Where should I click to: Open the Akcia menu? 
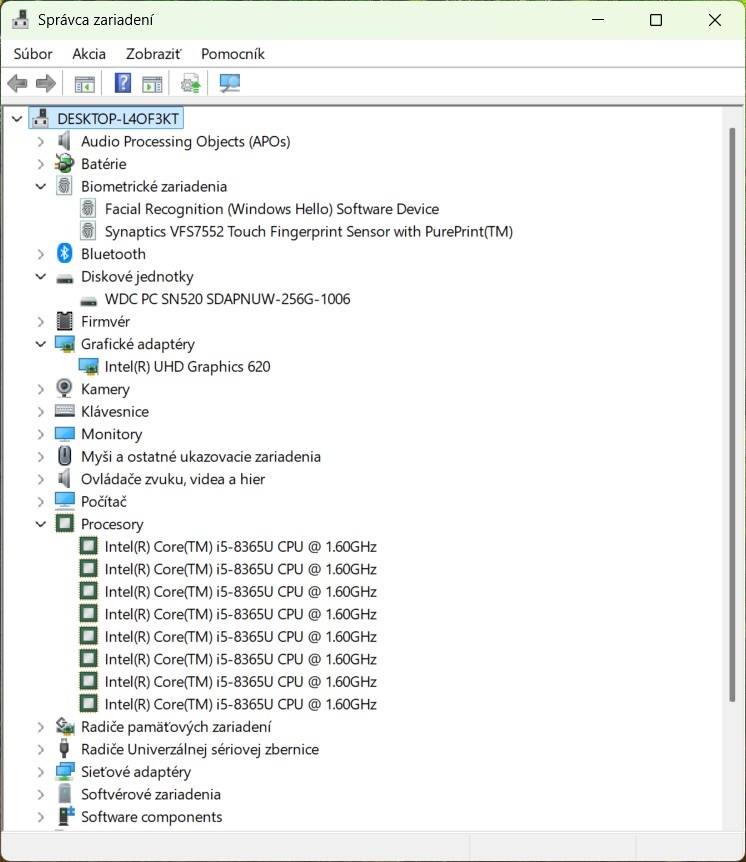89,54
